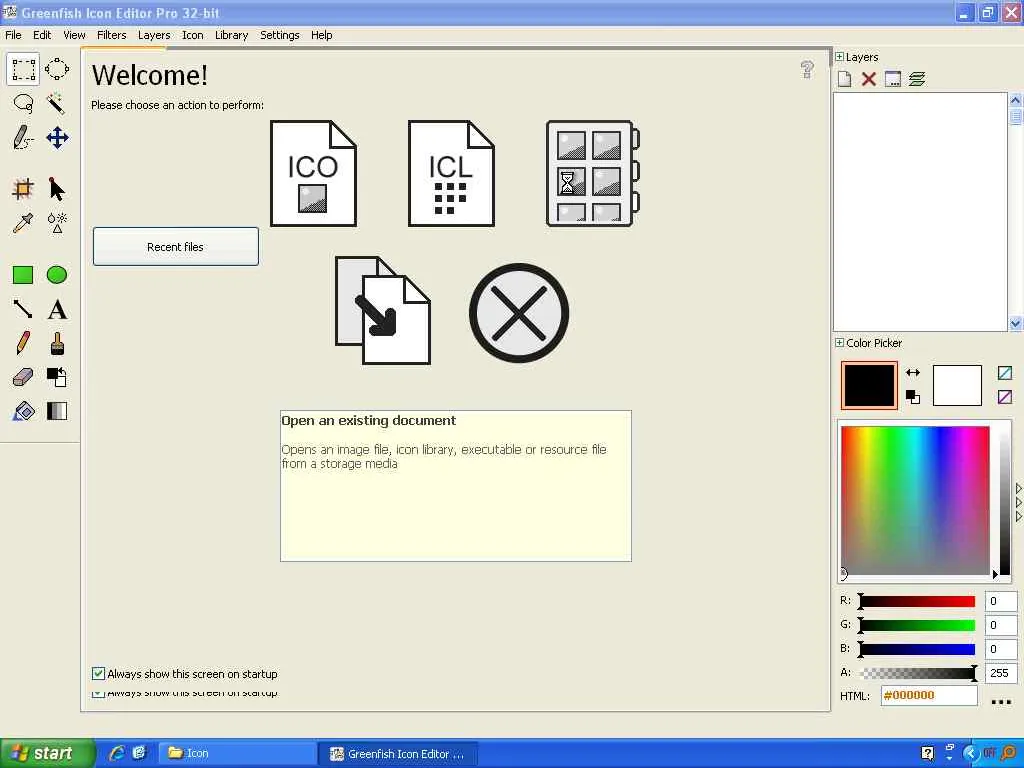Click the Recent files button
This screenshot has height=768, width=1024.
(176, 247)
